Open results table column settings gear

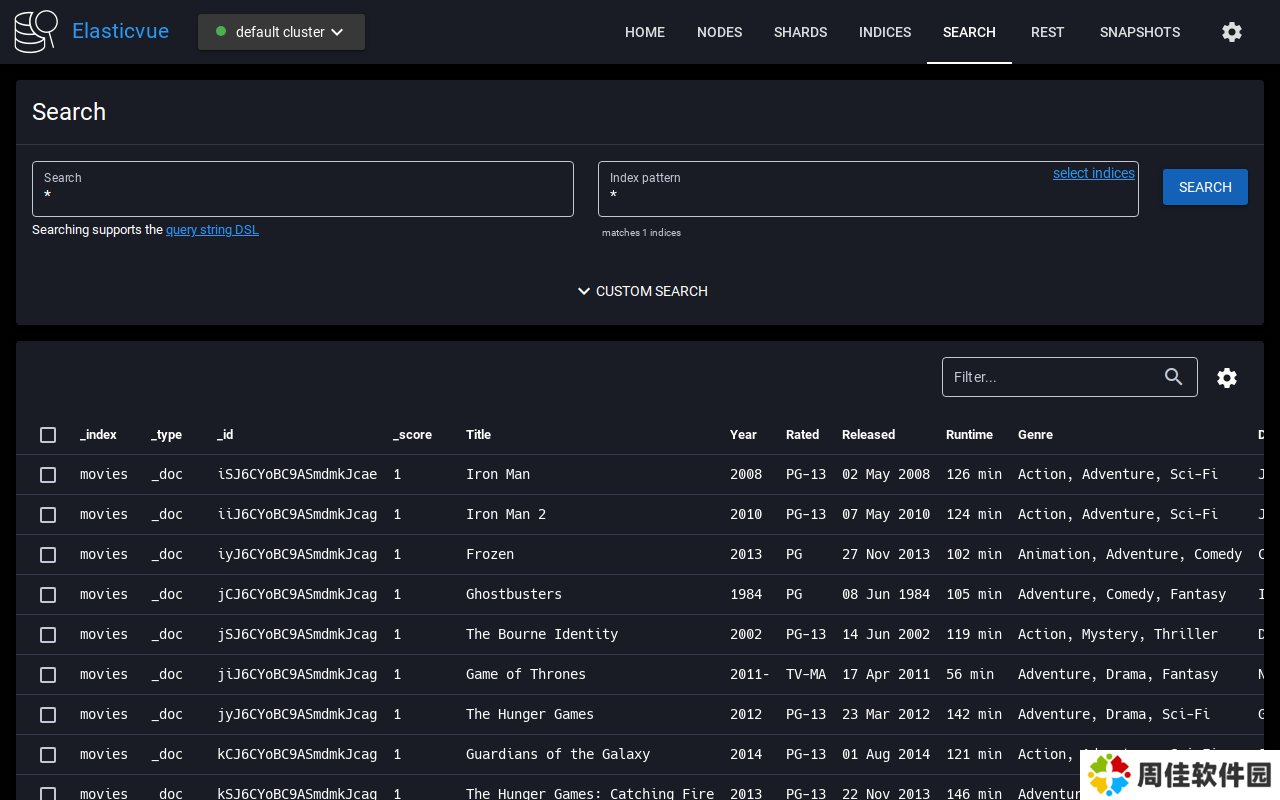click(x=1227, y=378)
